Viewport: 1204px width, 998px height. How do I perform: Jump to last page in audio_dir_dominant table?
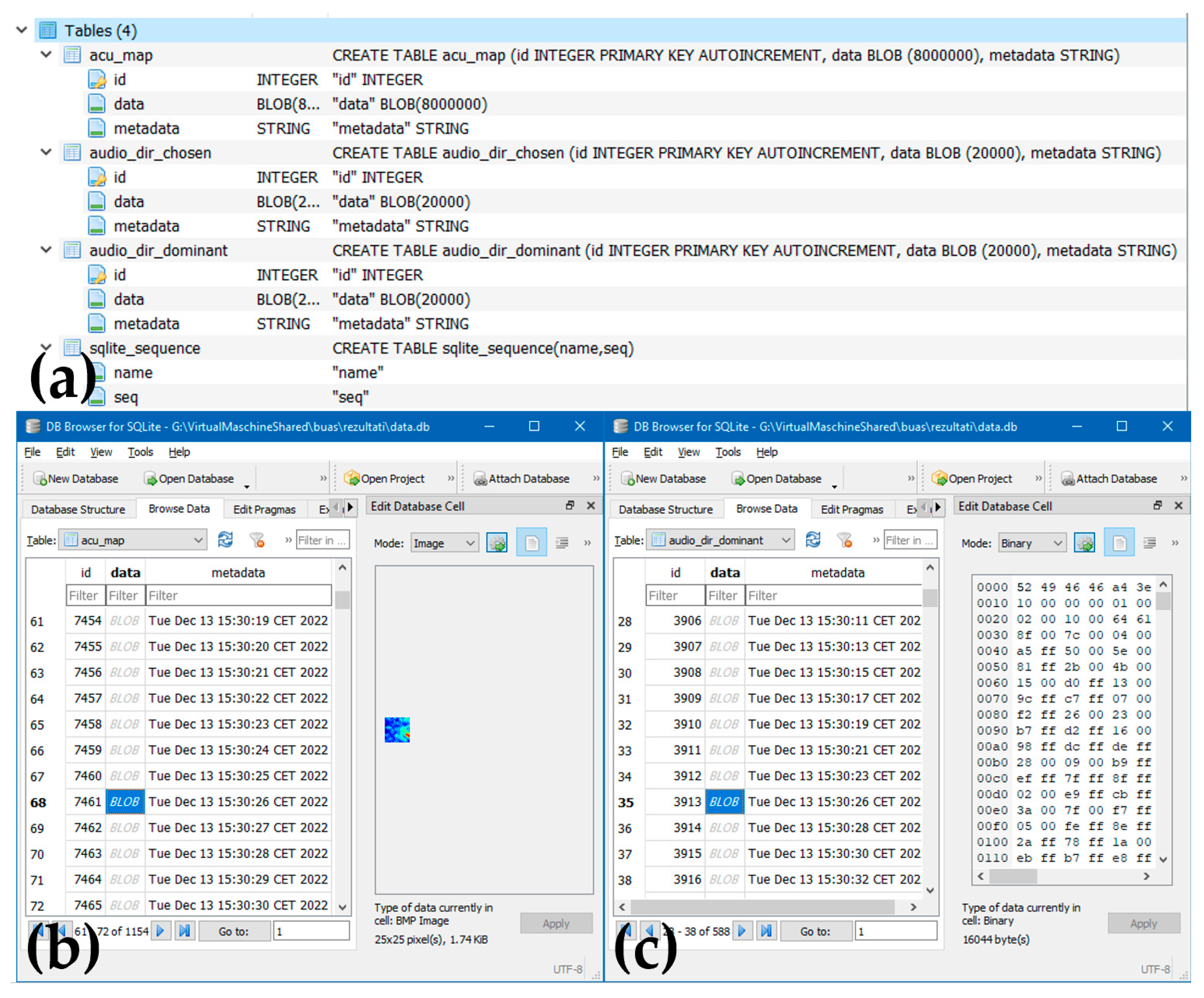click(x=767, y=931)
